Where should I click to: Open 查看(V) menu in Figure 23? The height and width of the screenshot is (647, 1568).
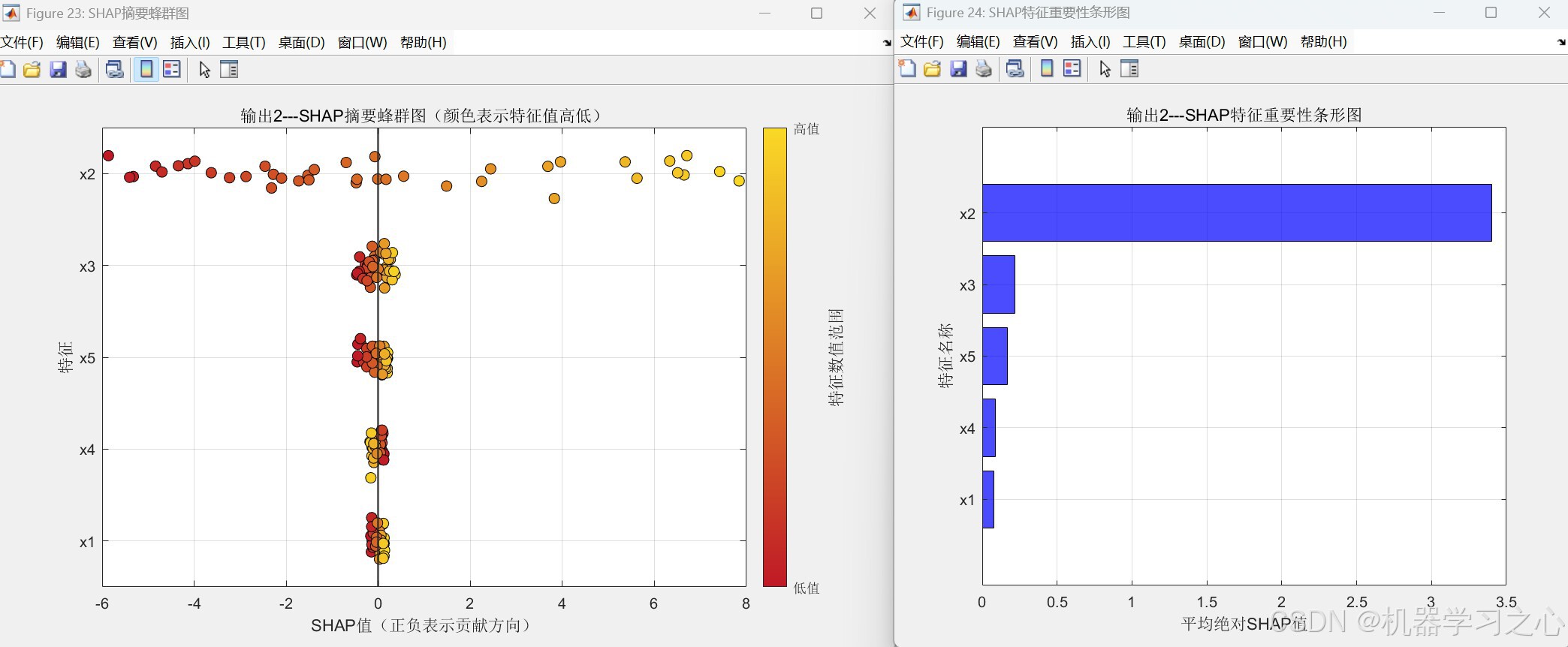pos(135,43)
